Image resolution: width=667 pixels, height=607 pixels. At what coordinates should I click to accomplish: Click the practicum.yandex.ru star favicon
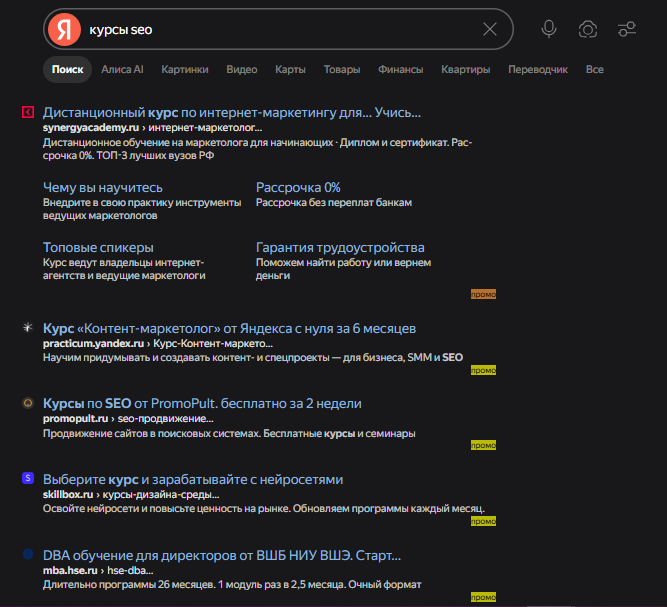tap(28, 327)
